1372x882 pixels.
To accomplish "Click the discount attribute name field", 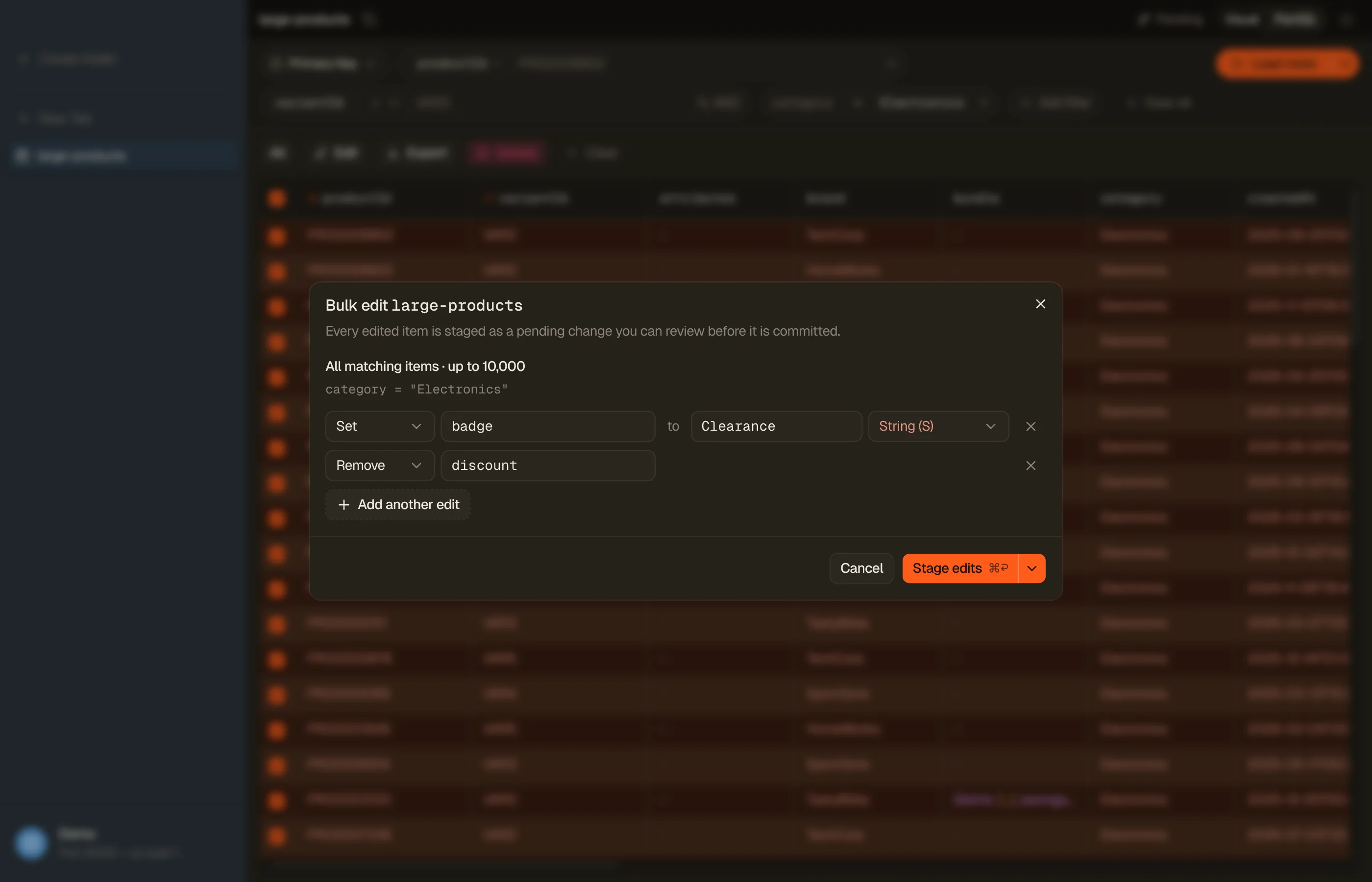I will coord(548,465).
